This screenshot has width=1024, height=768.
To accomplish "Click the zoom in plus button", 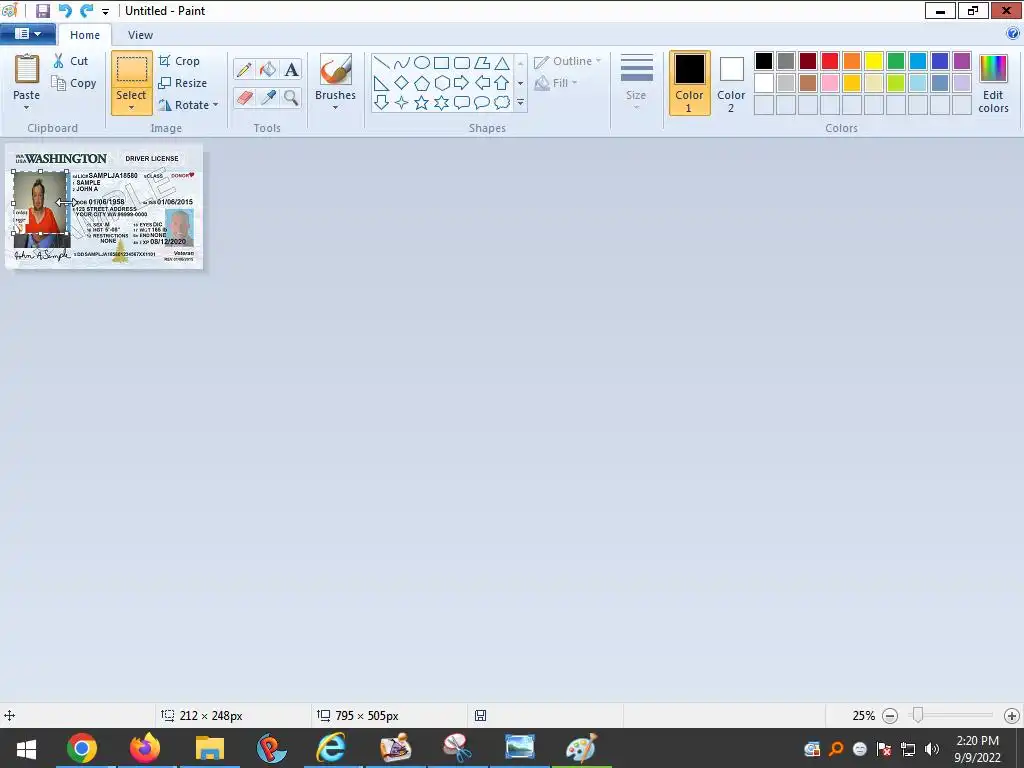I will point(1012,716).
